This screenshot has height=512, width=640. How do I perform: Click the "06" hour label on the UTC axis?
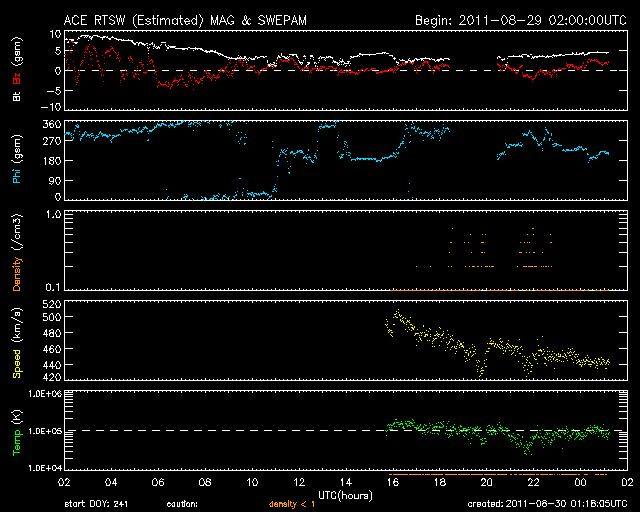coord(158,482)
